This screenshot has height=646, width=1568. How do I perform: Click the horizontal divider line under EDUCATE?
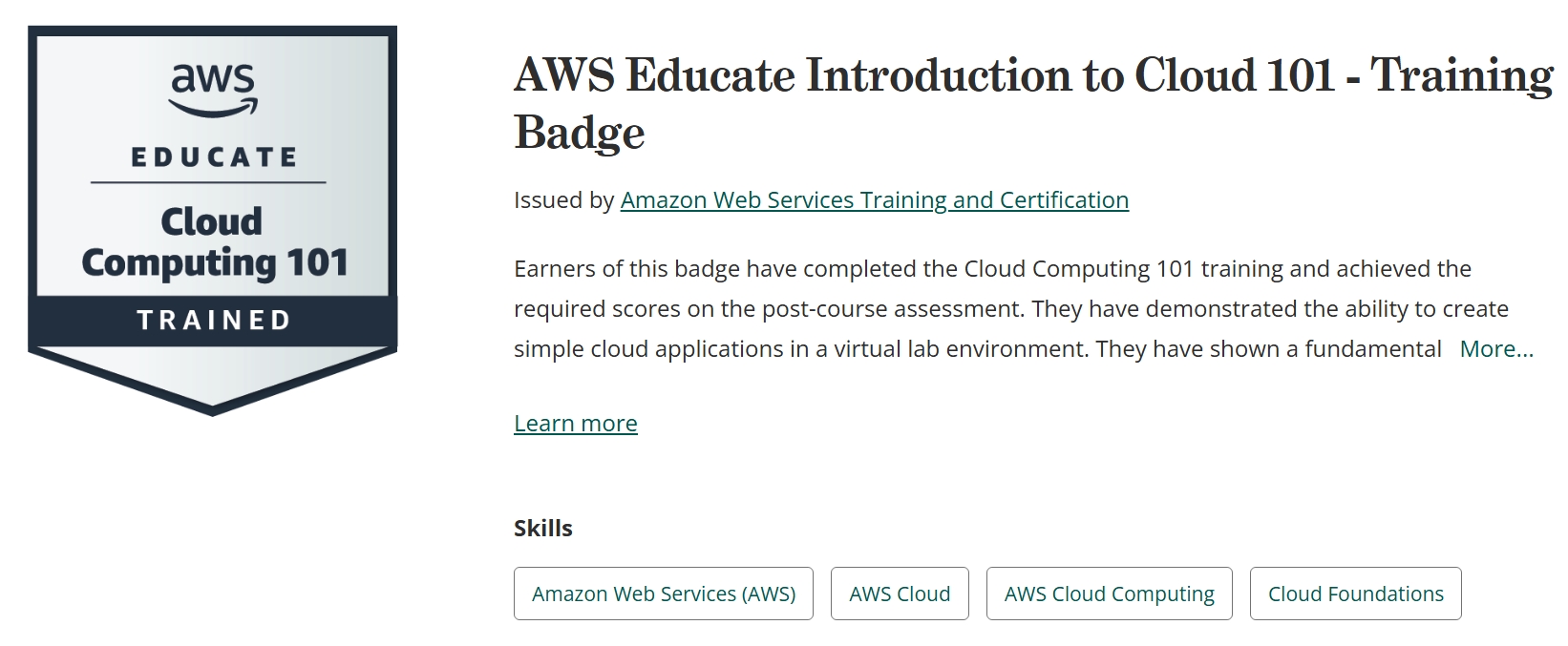tap(208, 182)
